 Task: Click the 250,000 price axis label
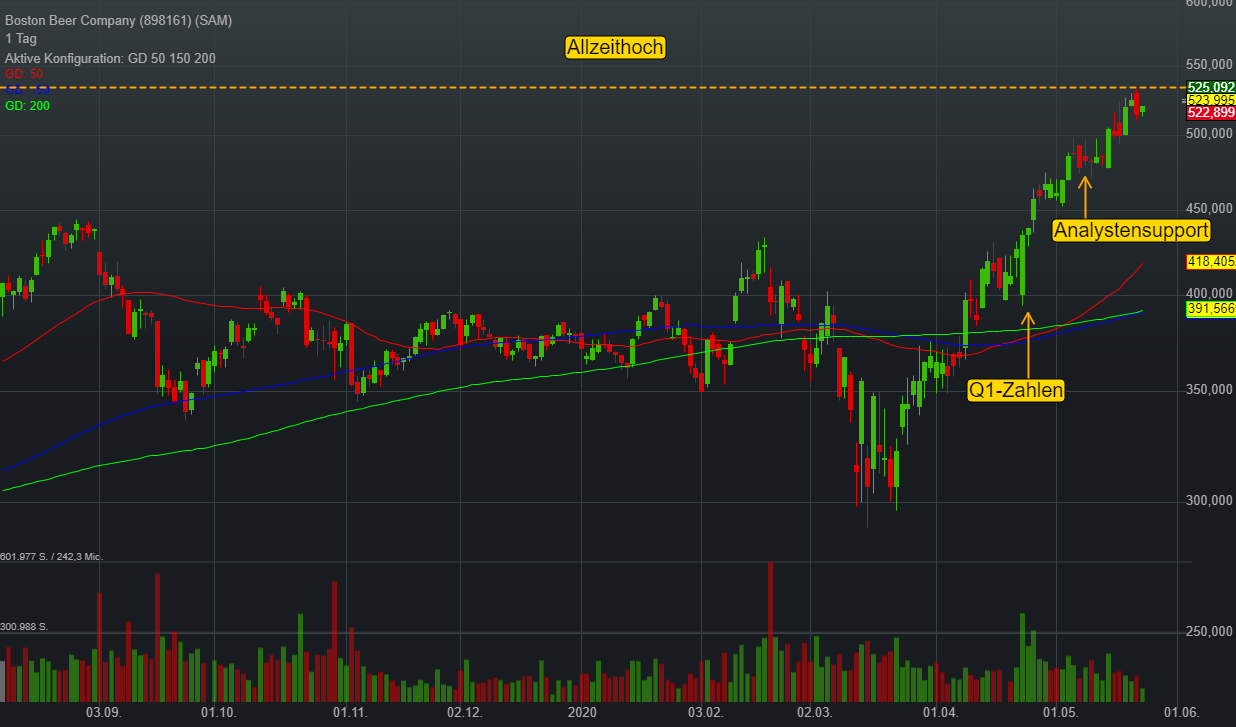point(1210,632)
